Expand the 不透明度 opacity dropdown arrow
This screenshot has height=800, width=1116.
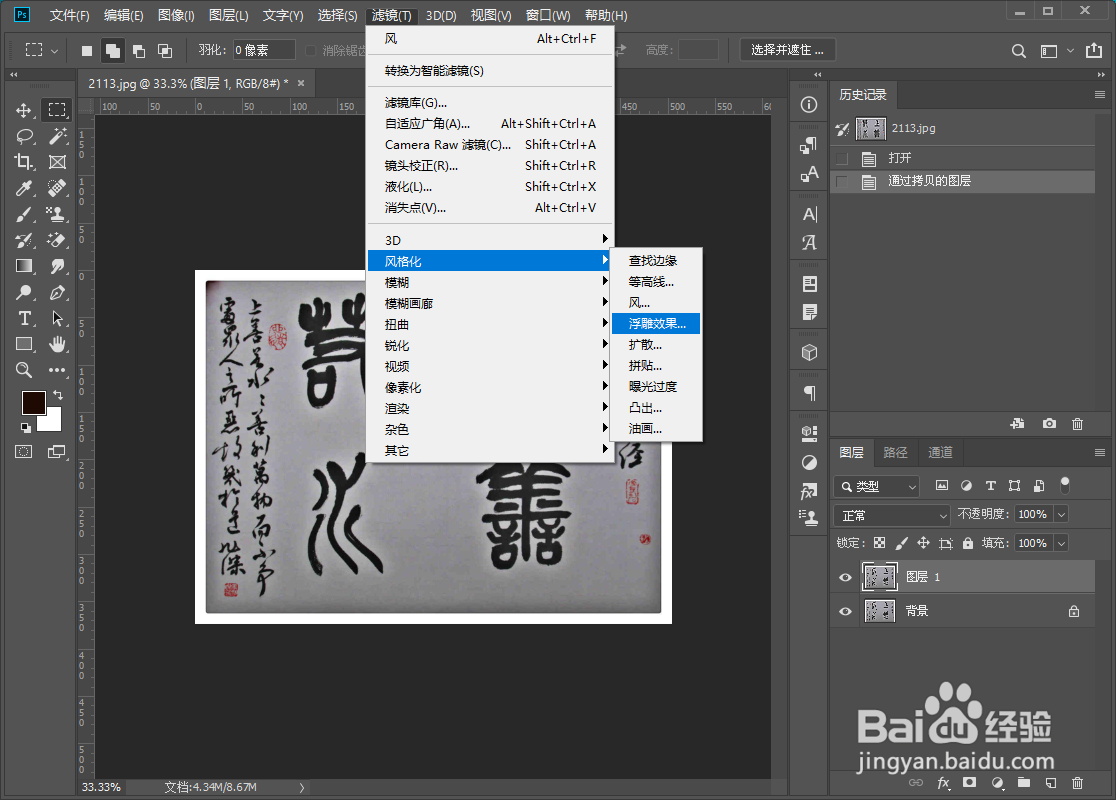pos(1061,514)
